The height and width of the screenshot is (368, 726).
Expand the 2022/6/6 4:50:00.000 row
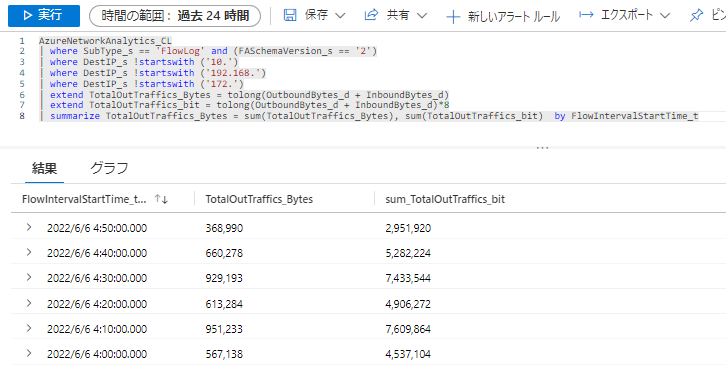(29, 227)
